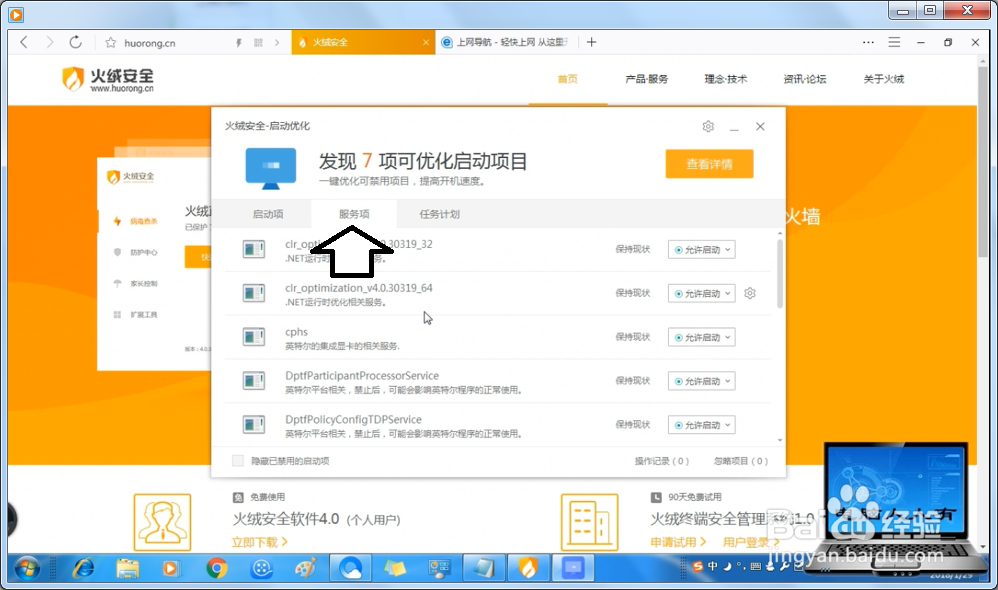Click the service icon of DptfPolicyConfigTDPService

click(x=254, y=425)
